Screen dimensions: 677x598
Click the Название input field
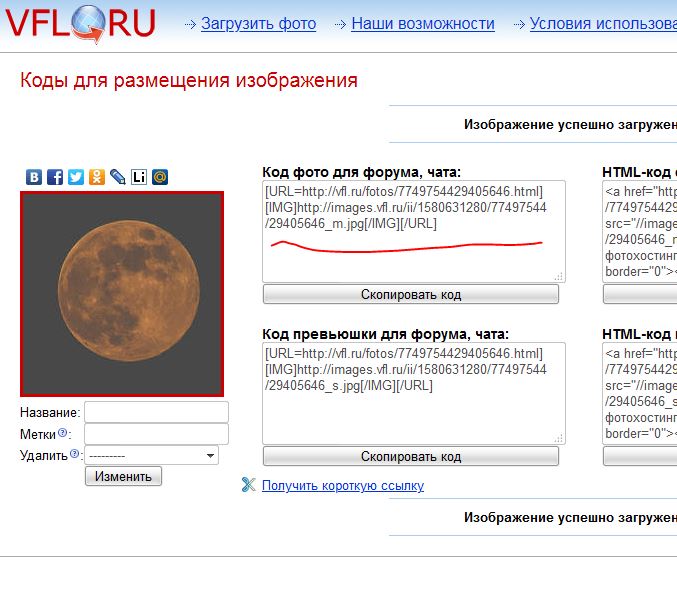156,412
